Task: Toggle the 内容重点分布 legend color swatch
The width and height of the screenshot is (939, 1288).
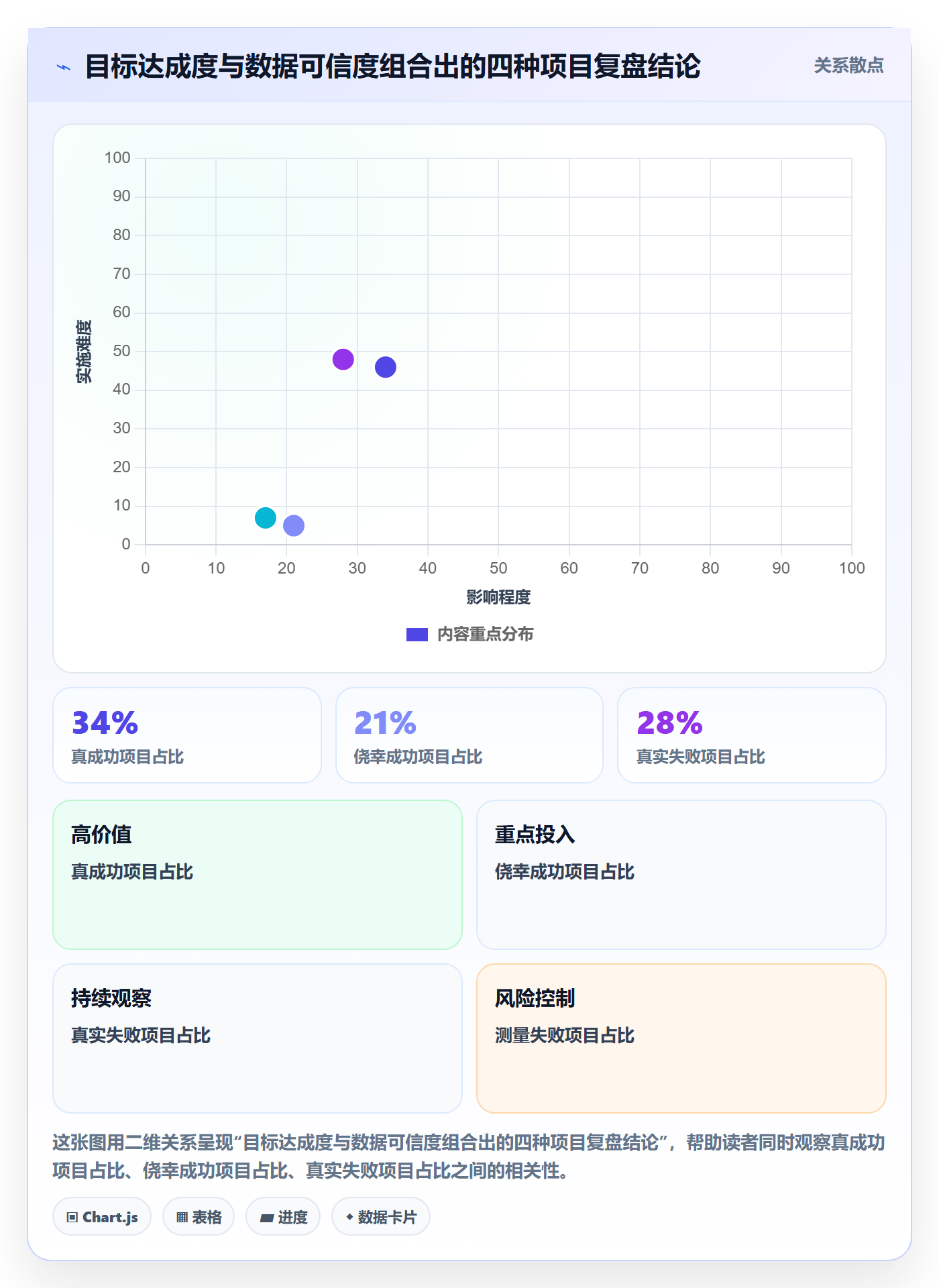Action: 417,635
